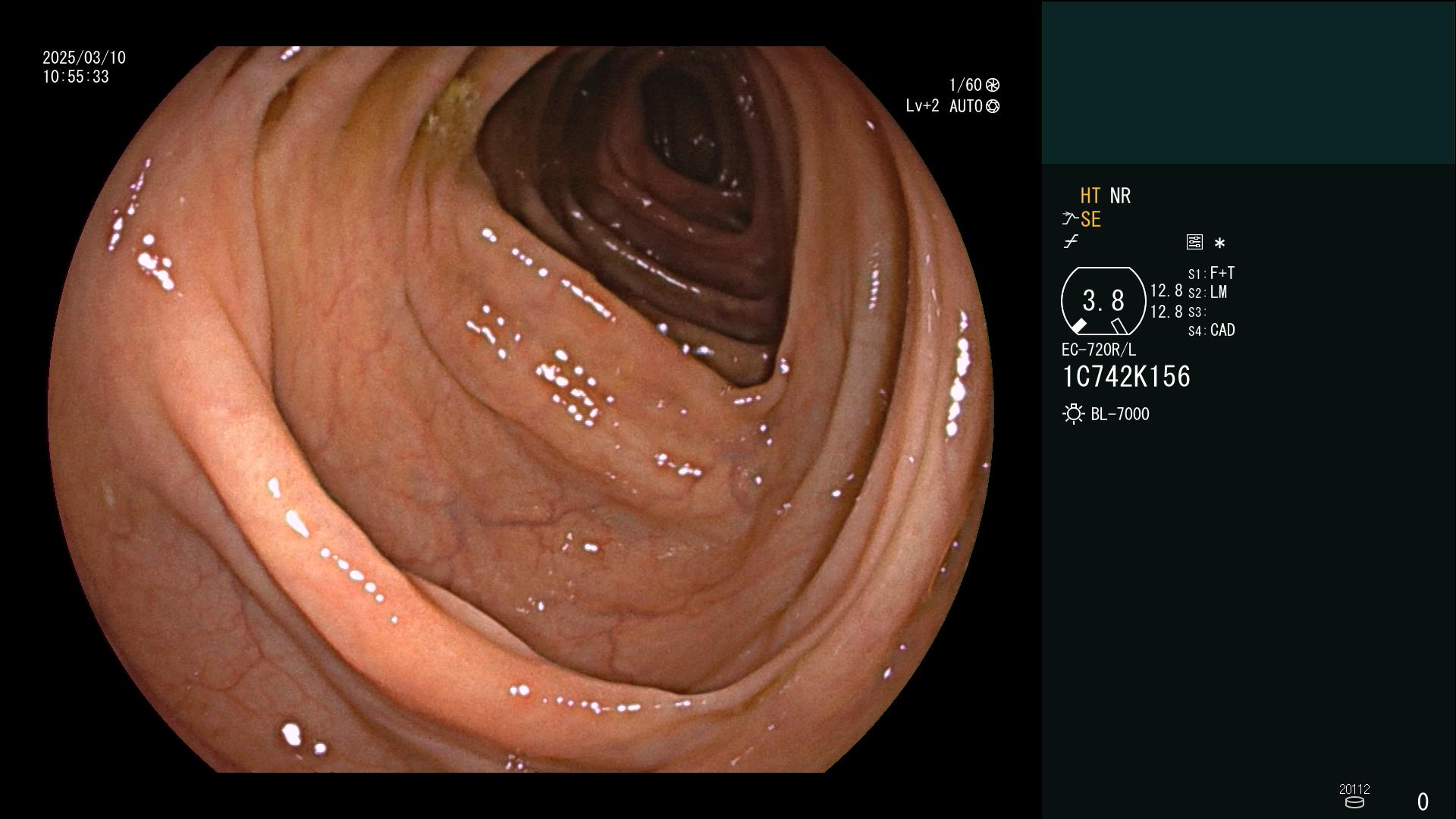Click the S1 switch value F+T
Viewport: 1456px width, 819px height.
click(1222, 273)
